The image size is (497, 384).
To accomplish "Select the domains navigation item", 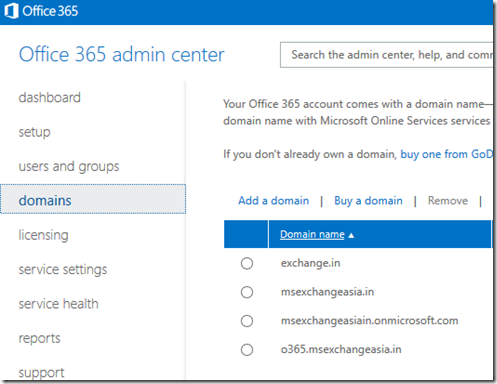I will click(93, 199).
